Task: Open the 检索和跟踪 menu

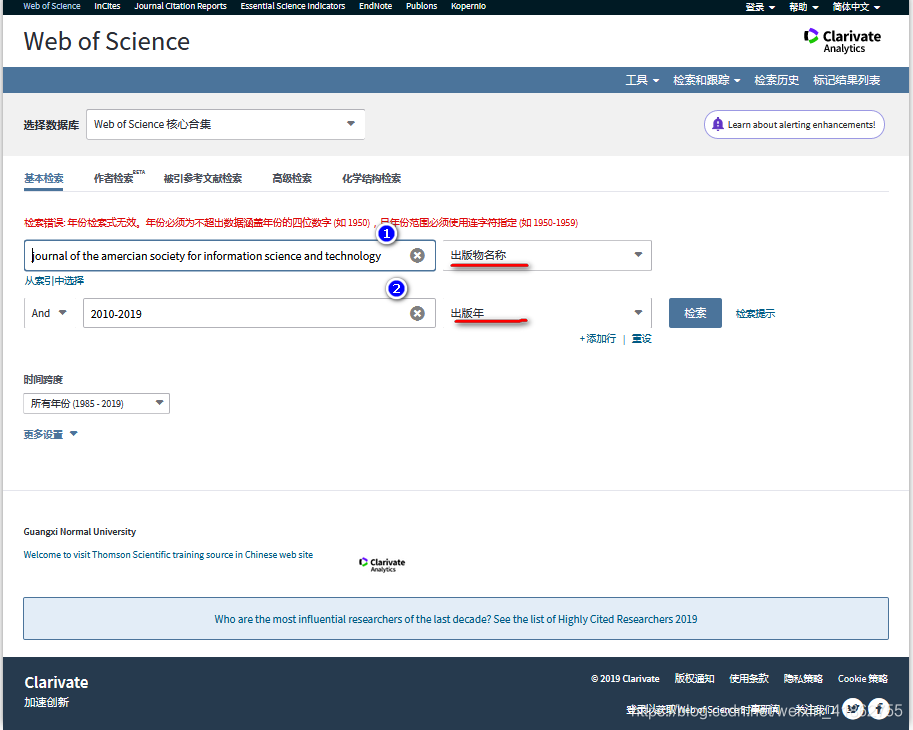Action: 706,80
